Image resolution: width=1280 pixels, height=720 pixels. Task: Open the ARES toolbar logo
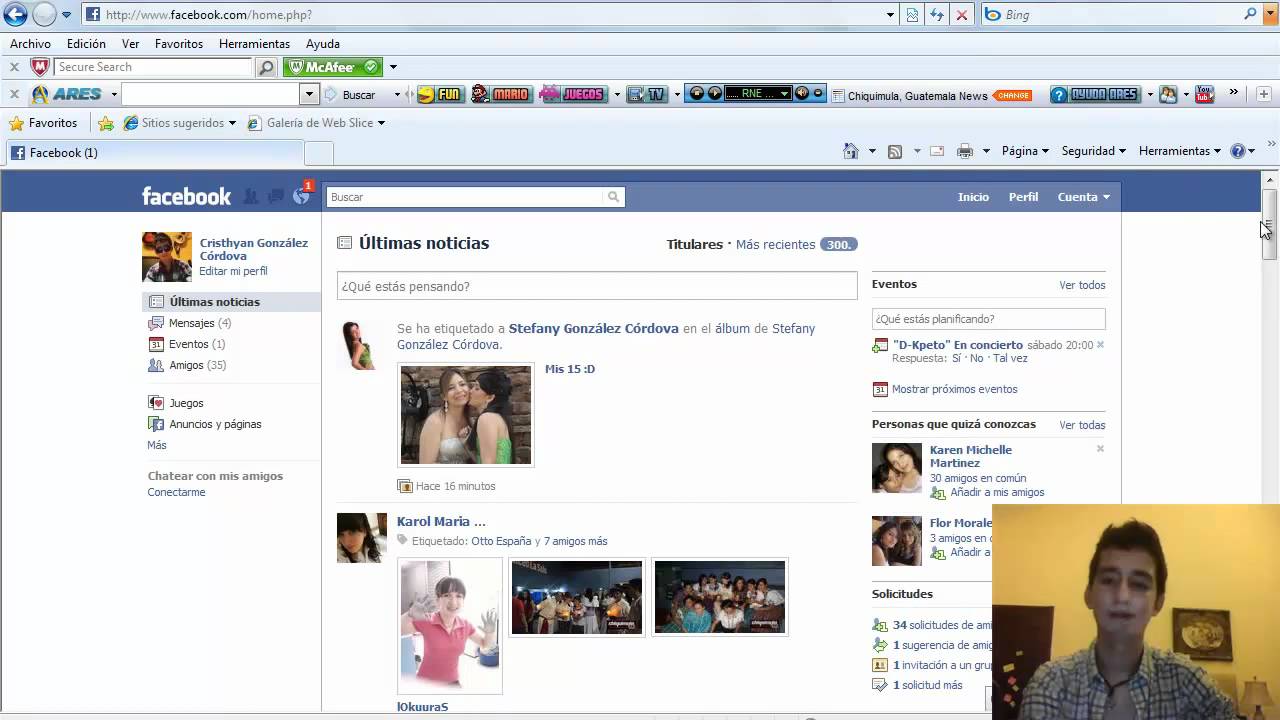click(67, 94)
